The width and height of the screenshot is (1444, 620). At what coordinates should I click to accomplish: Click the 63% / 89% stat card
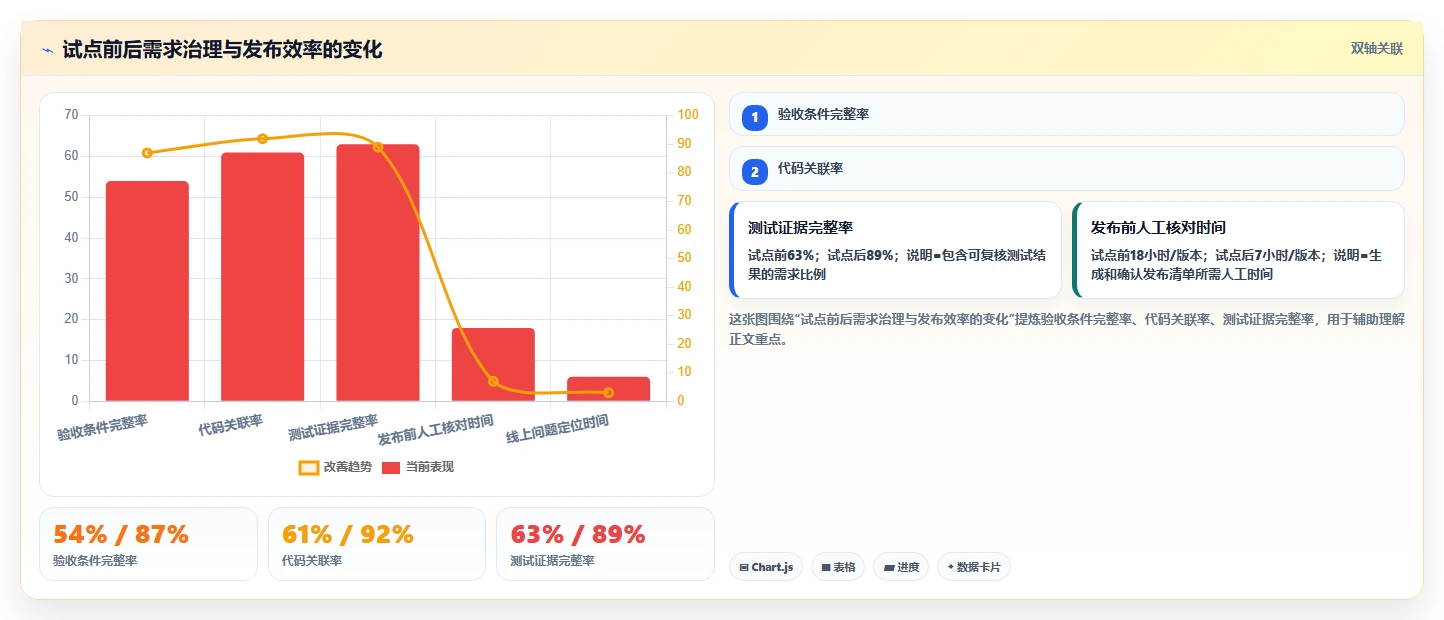[605, 544]
